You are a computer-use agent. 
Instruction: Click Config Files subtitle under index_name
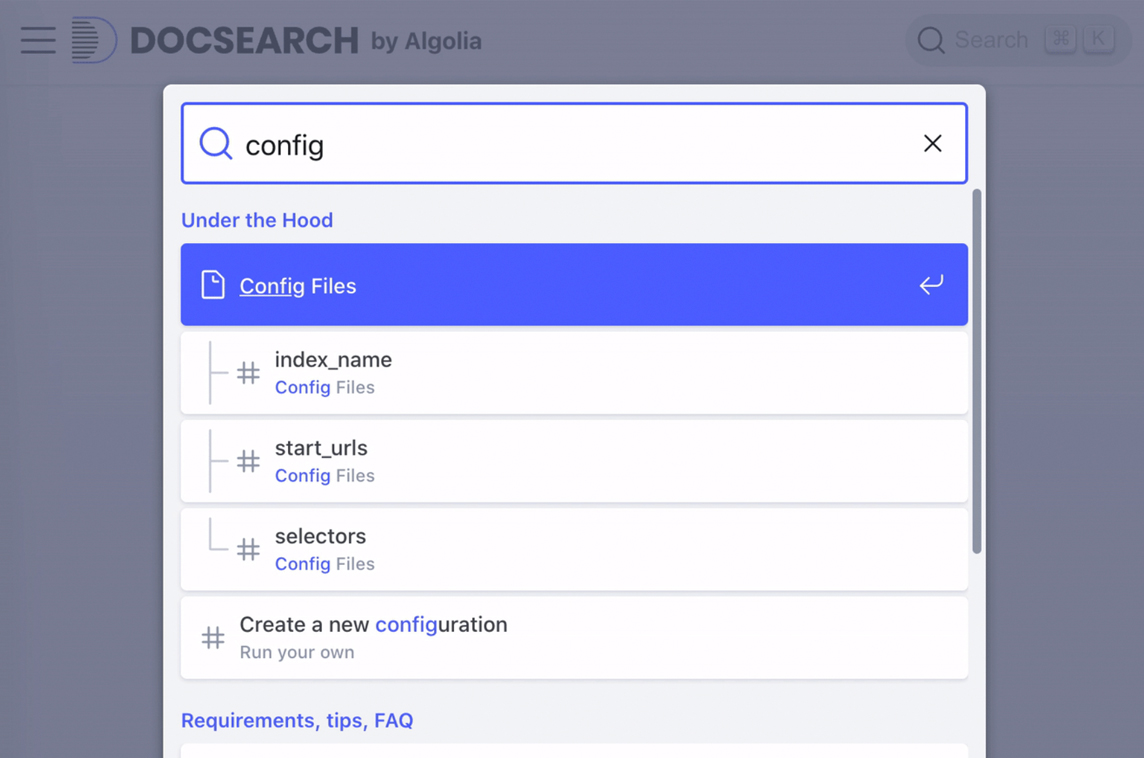(325, 387)
